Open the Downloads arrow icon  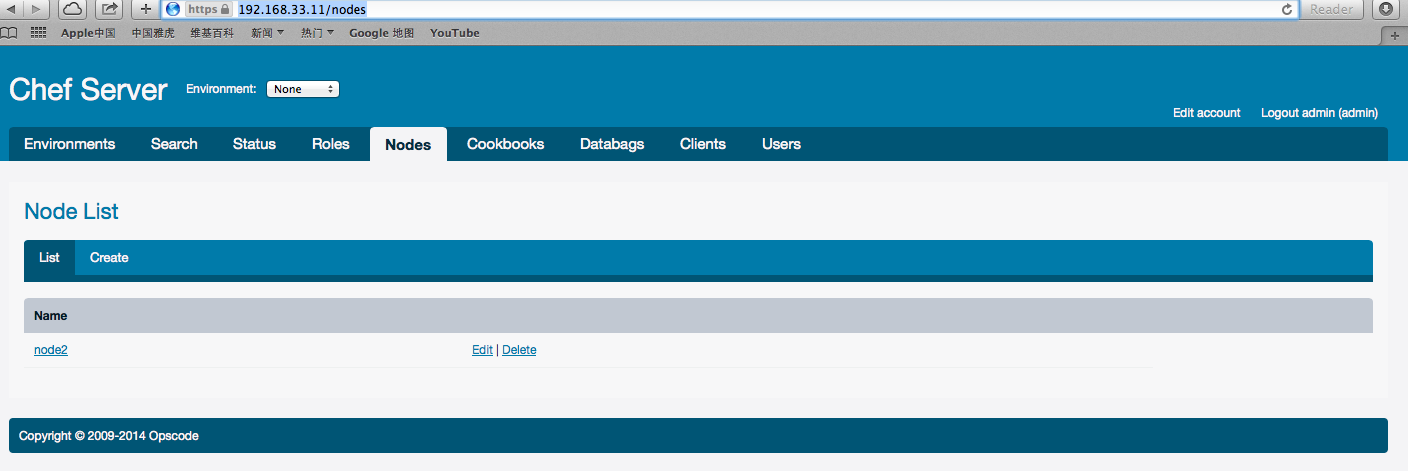(1386, 9)
